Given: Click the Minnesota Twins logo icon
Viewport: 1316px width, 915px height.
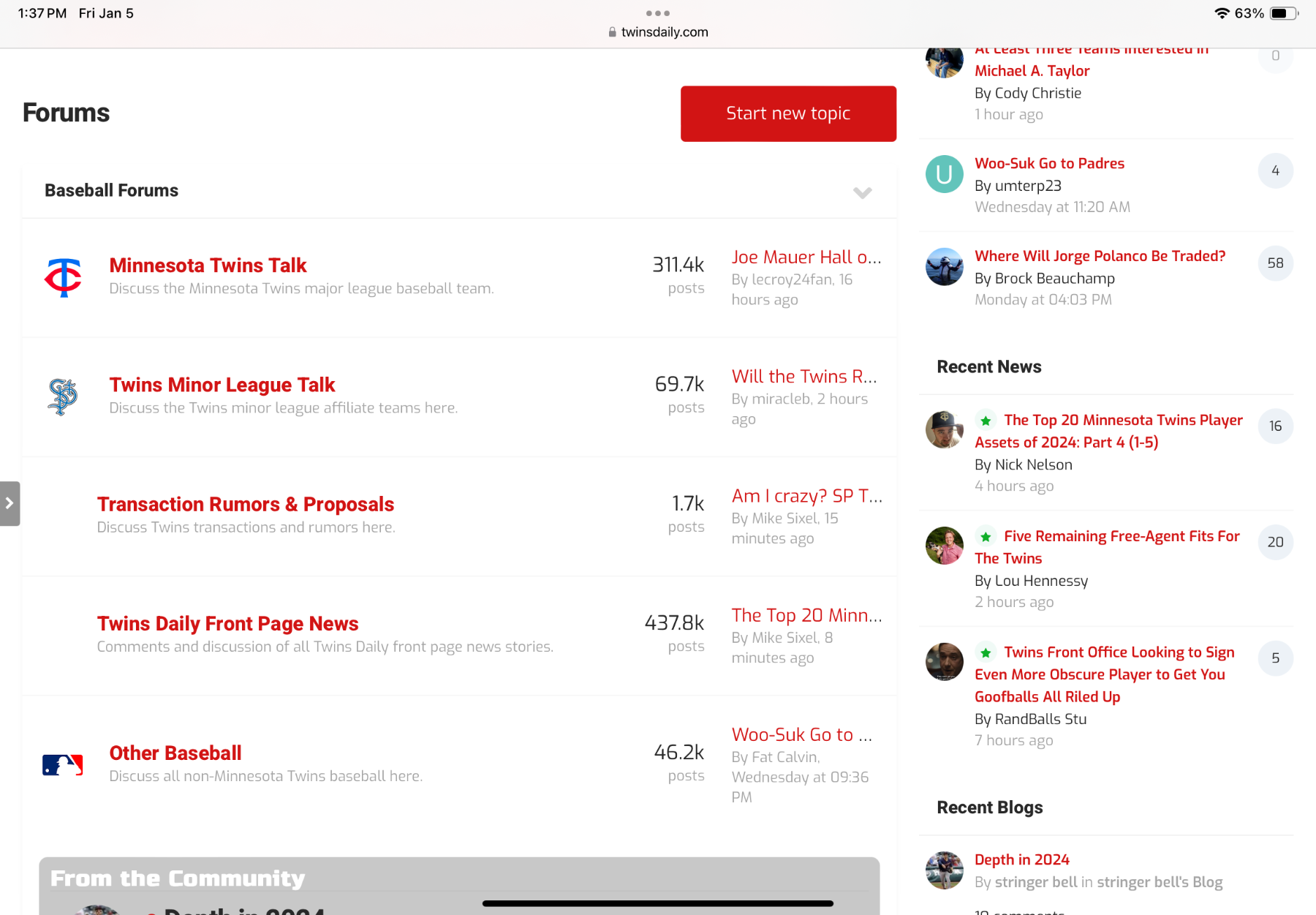Looking at the screenshot, I should coord(63,277).
